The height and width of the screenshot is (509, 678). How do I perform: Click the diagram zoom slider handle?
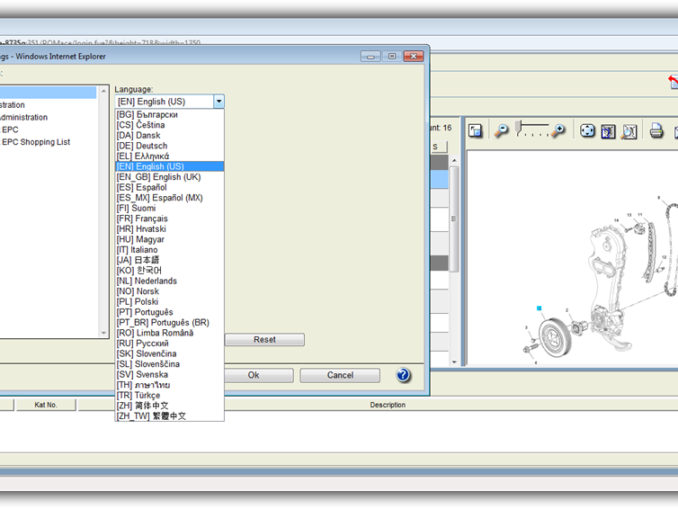coord(519,129)
